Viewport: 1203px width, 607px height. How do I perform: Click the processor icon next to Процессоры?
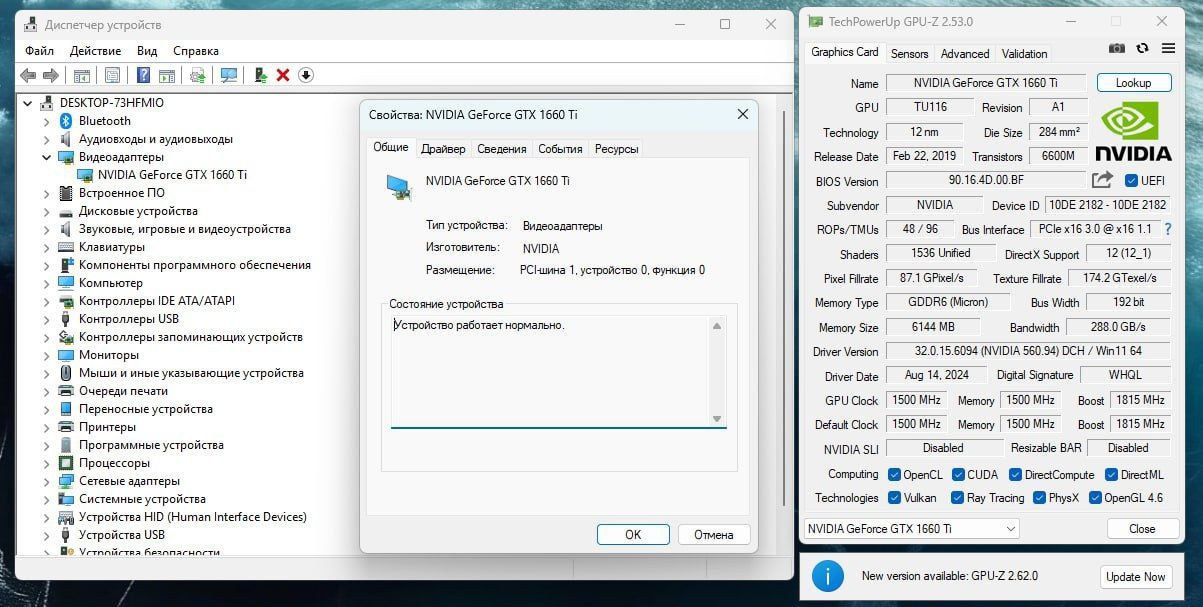(66, 463)
